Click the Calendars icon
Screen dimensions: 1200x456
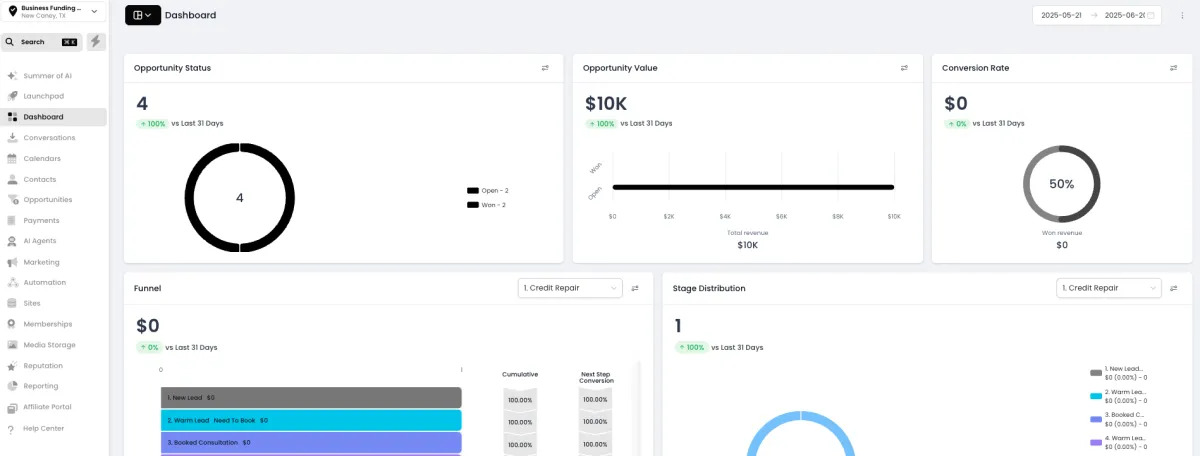(x=12, y=158)
